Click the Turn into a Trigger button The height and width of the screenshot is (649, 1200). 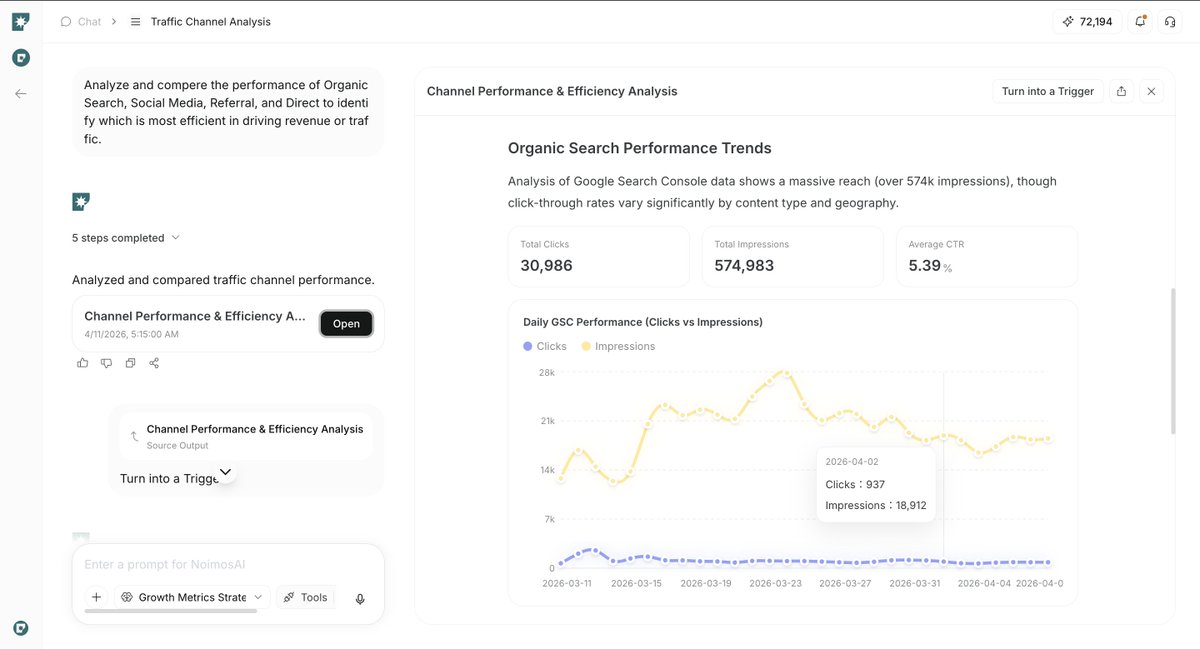point(1048,91)
